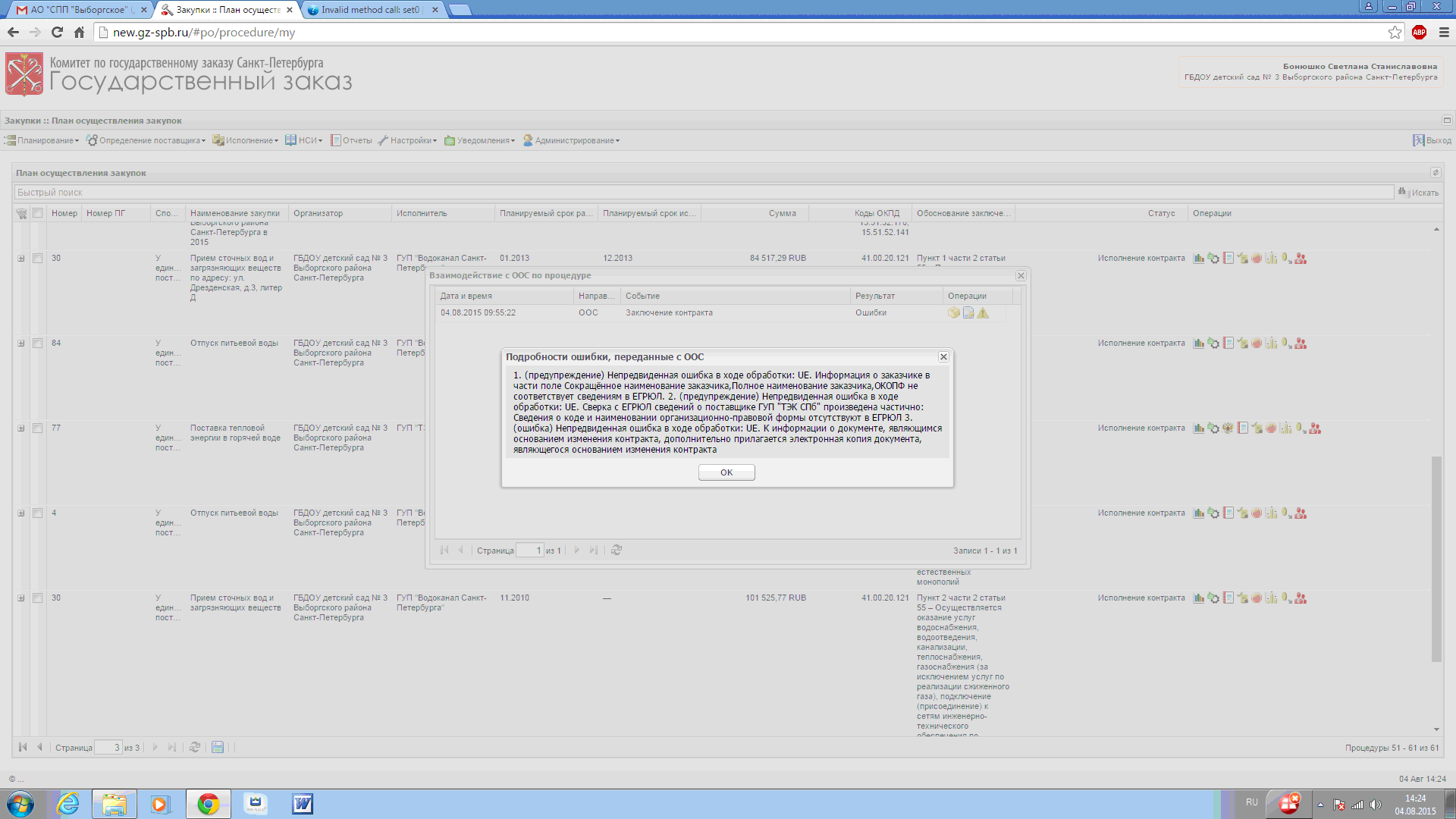
Task: Click the coat-of-arms icon in row 77
Action: [x=1228, y=428]
